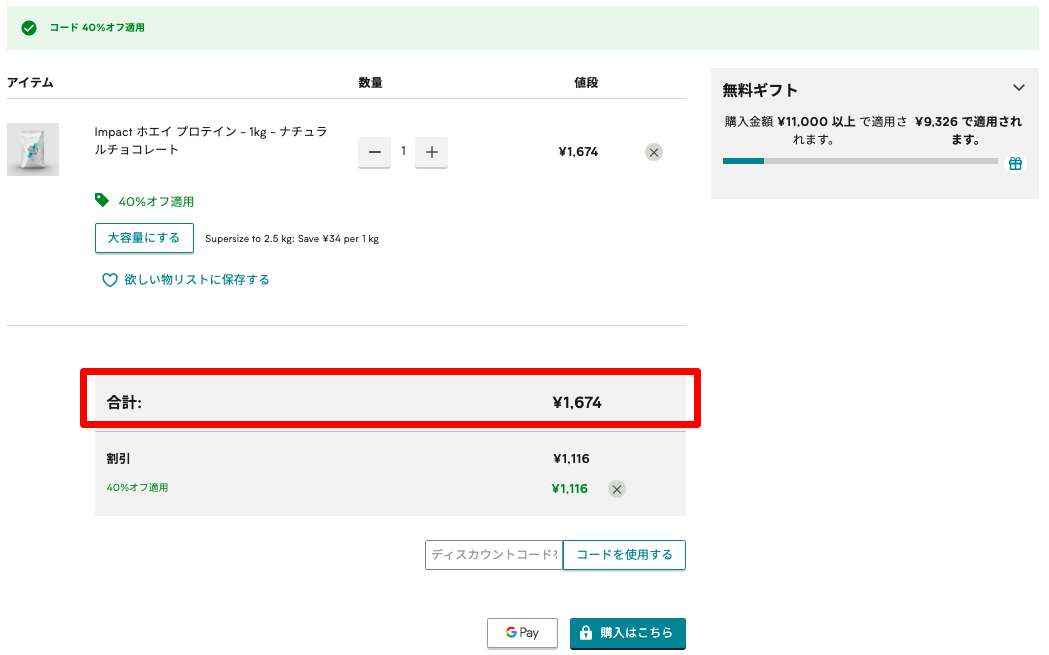Image resolution: width=1049 pixels, height=655 pixels.
Task: Click the gift box icon
Action: pyautogui.click(x=1015, y=163)
